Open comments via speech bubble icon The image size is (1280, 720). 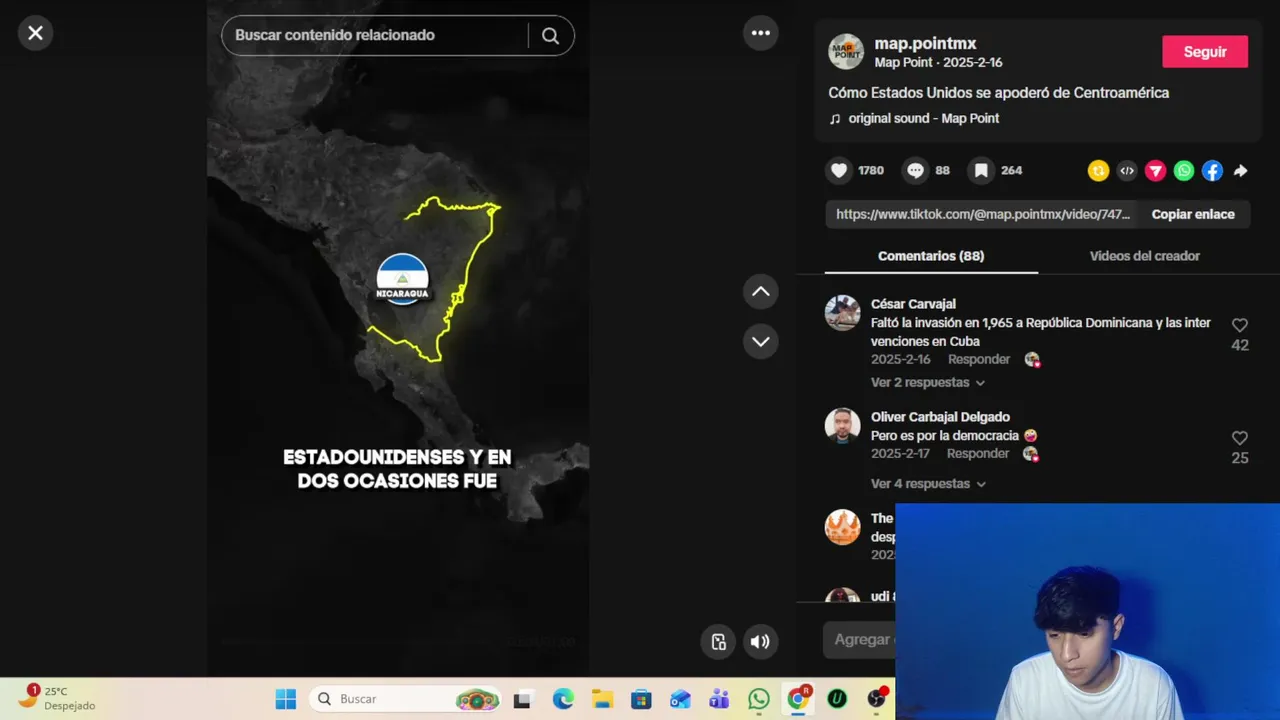[915, 171]
